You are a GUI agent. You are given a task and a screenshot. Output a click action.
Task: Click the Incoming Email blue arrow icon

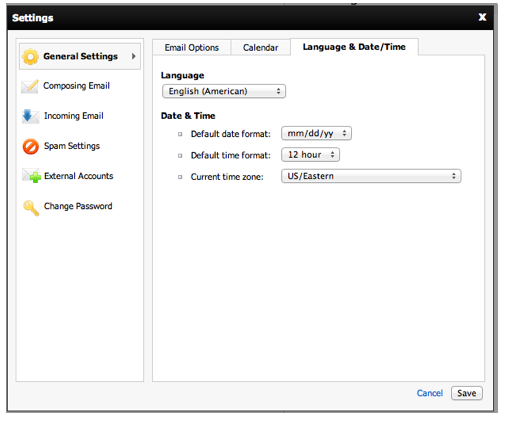[30, 116]
